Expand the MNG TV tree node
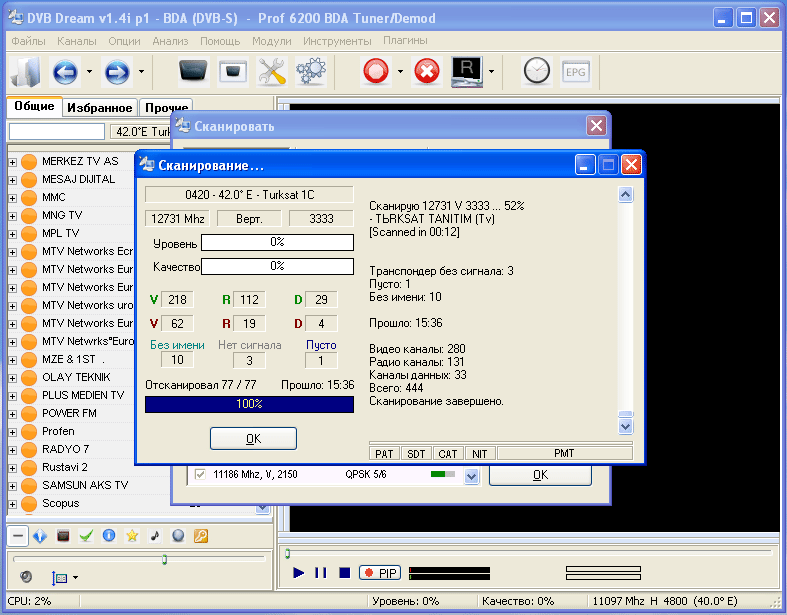The image size is (787, 615). (13, 216)
